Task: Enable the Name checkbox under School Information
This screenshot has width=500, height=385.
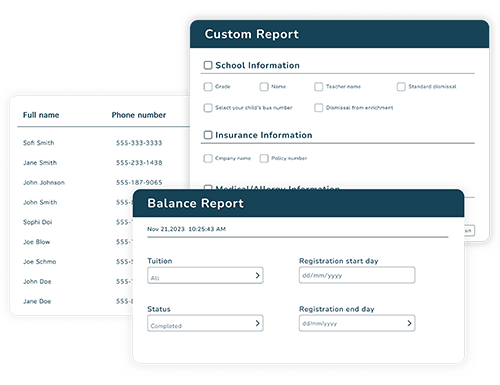Action: pos(264,87)
